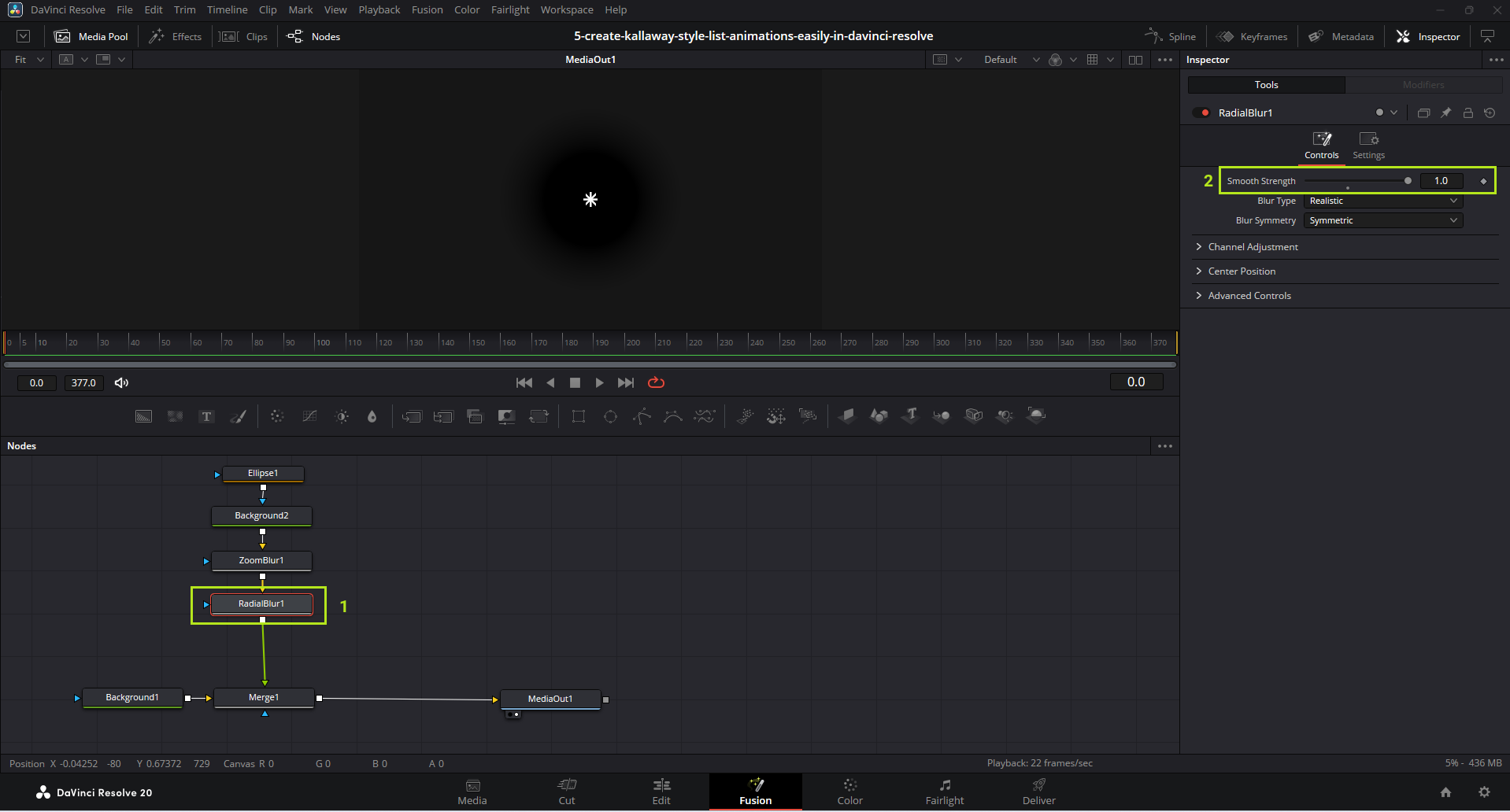The image size is (1510, 812).
Task: Open the Blur Type dropdown
Action: pyautogui.click(x=1382, y=201)
